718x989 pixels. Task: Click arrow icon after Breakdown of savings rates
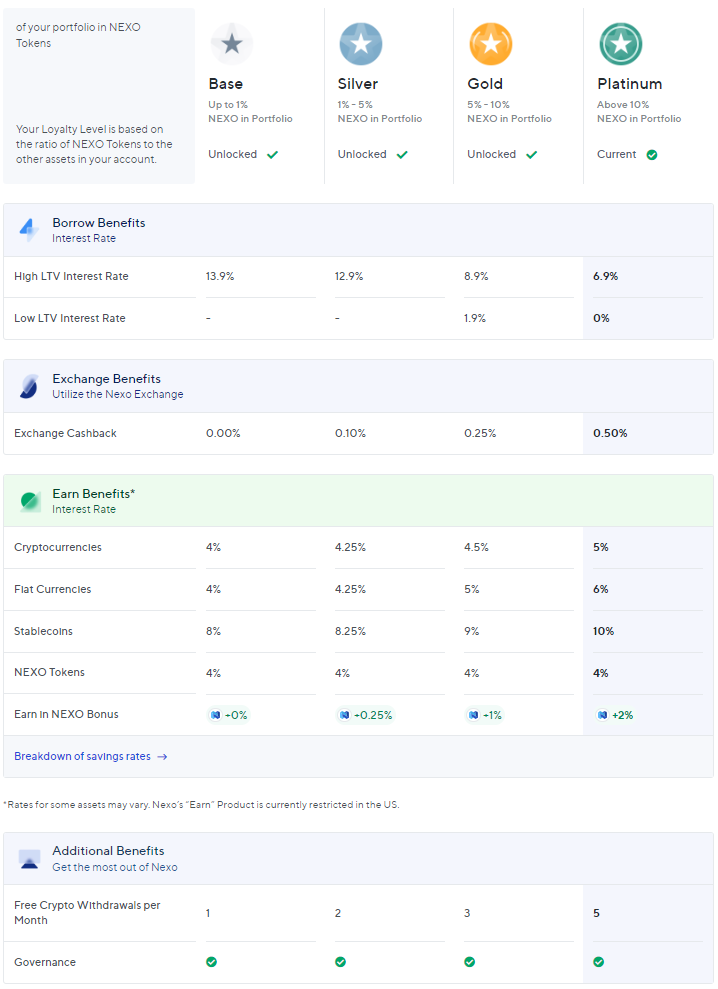[162, 757]
